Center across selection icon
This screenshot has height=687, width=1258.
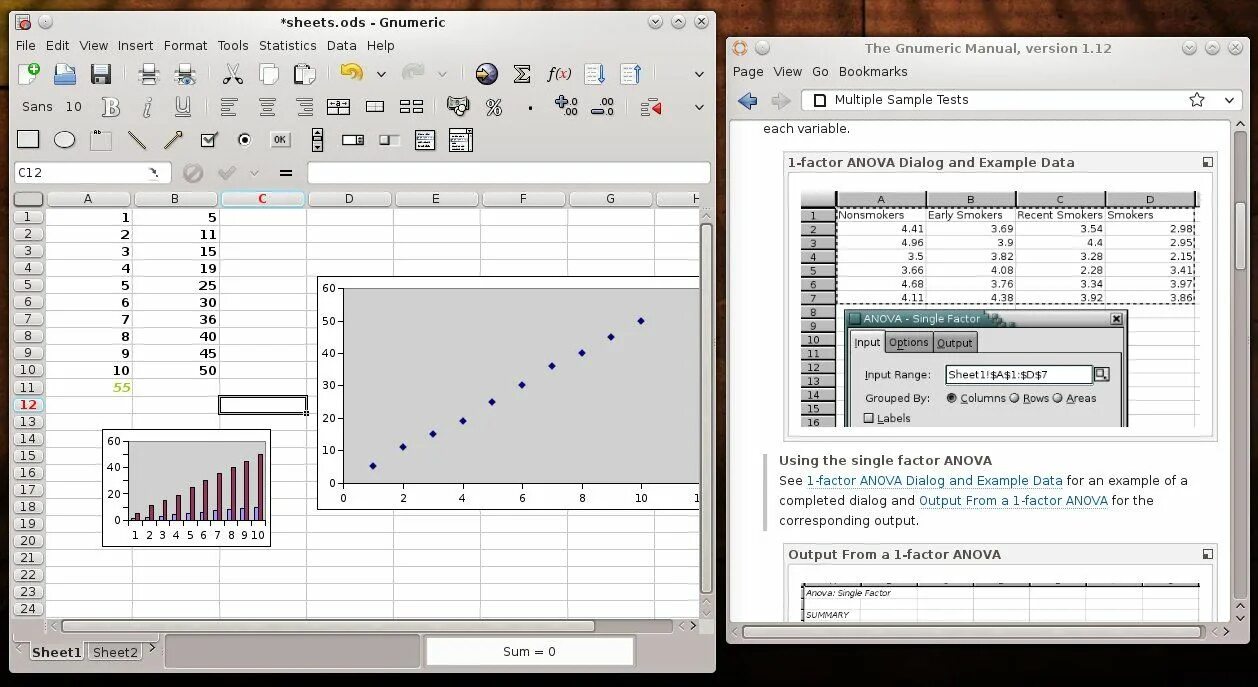pos(338,107)
